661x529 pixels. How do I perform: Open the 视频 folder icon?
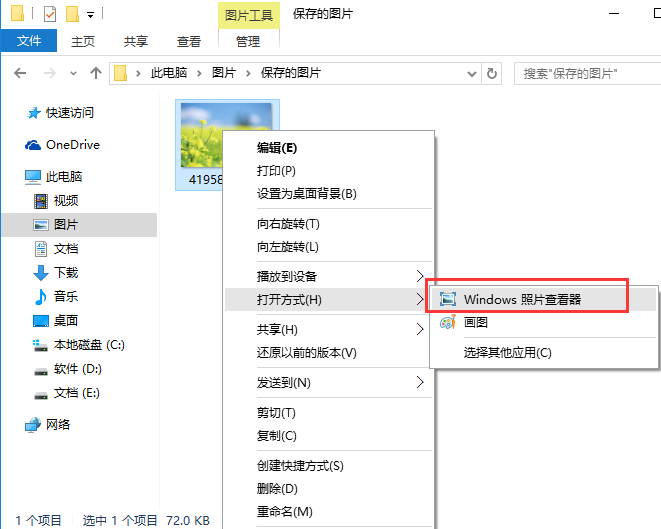click(x=41, y=201)
